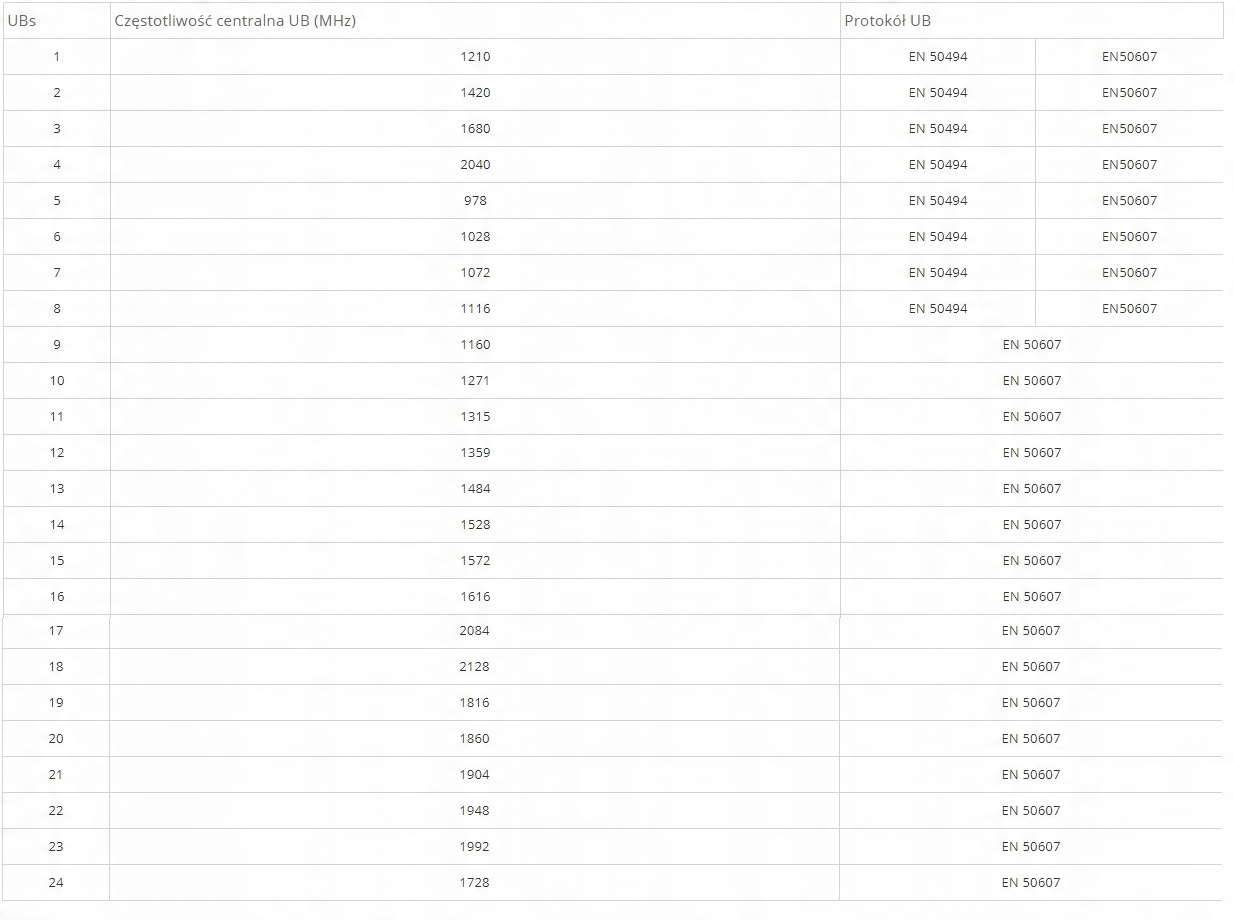The height and width of the screenshot is (920, 1234).
Task: Click the 1420 frequency value
Action: click(x=475, y=93)
